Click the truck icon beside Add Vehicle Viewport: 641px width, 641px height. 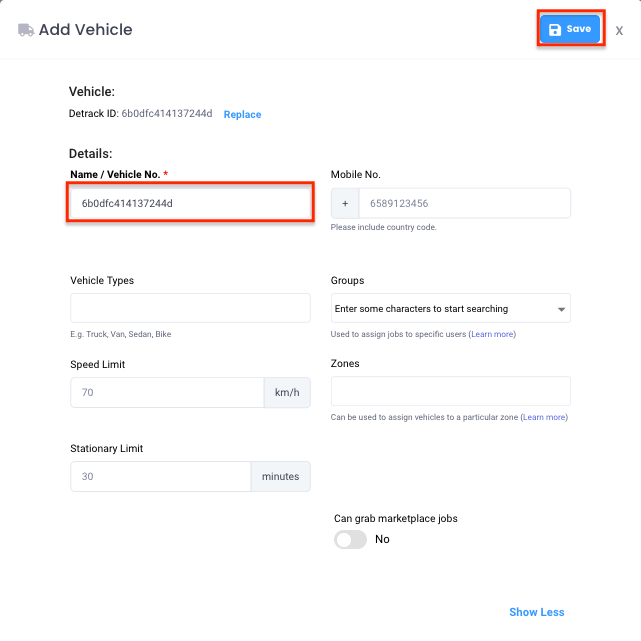(26, 30)
